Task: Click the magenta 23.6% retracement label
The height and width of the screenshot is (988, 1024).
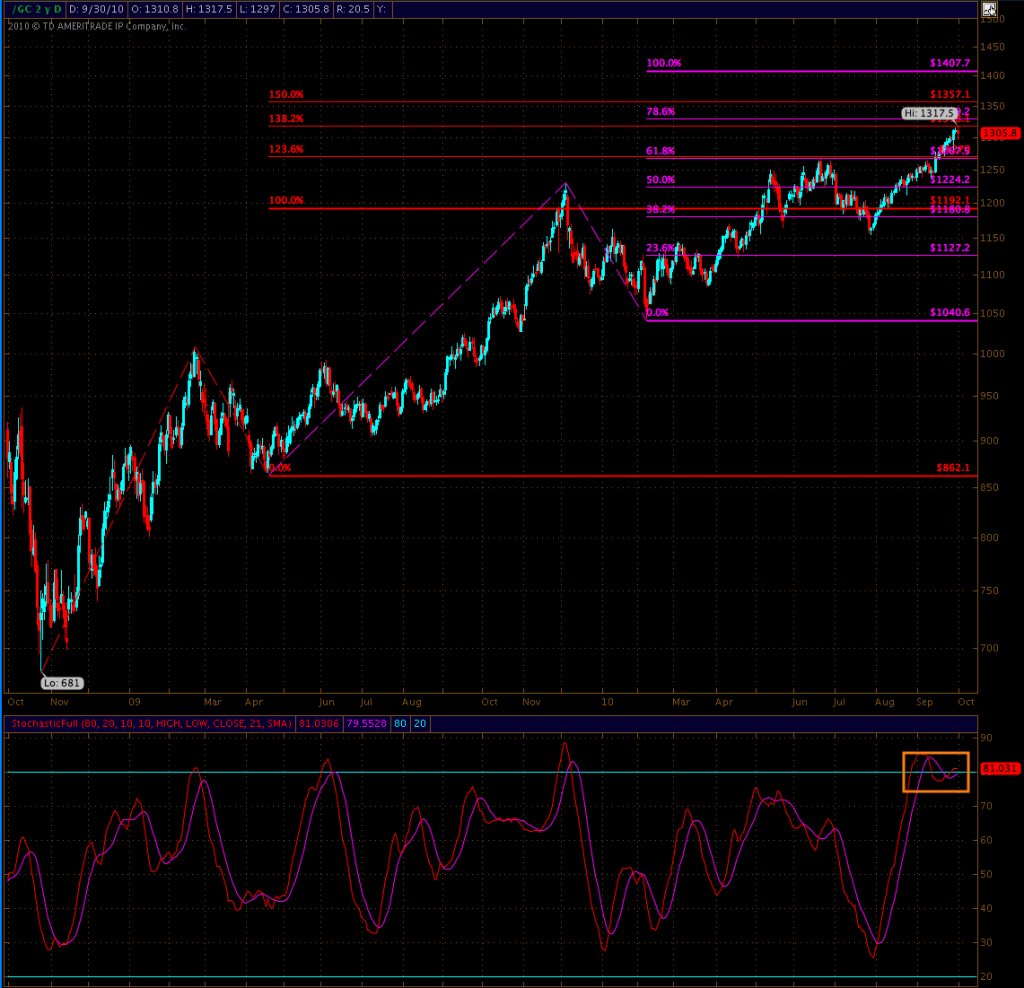Action: coord(661,248)
